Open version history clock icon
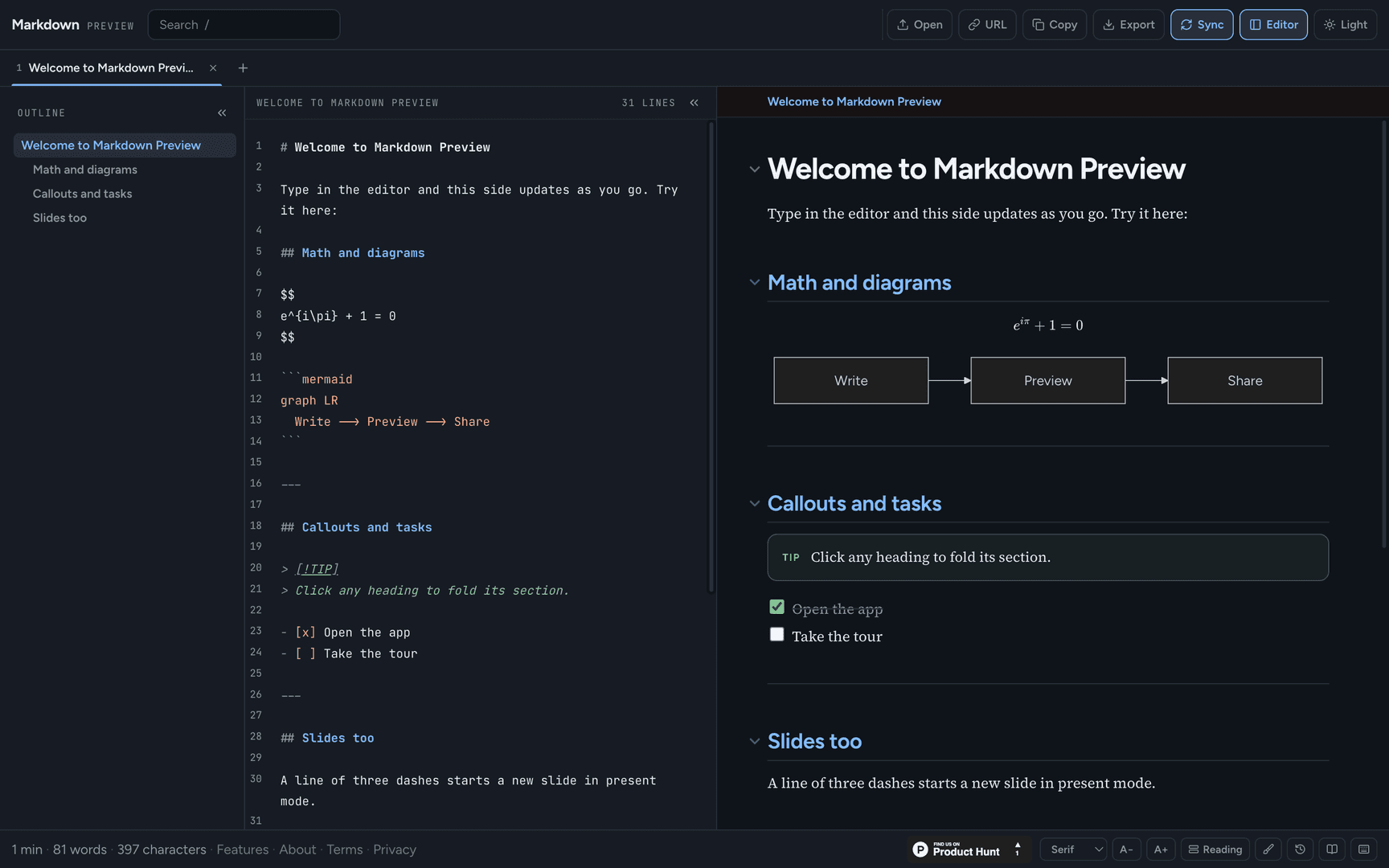Image resolution: width=1389 pixels, height=868 pixels. click(x=1300, y=850)
